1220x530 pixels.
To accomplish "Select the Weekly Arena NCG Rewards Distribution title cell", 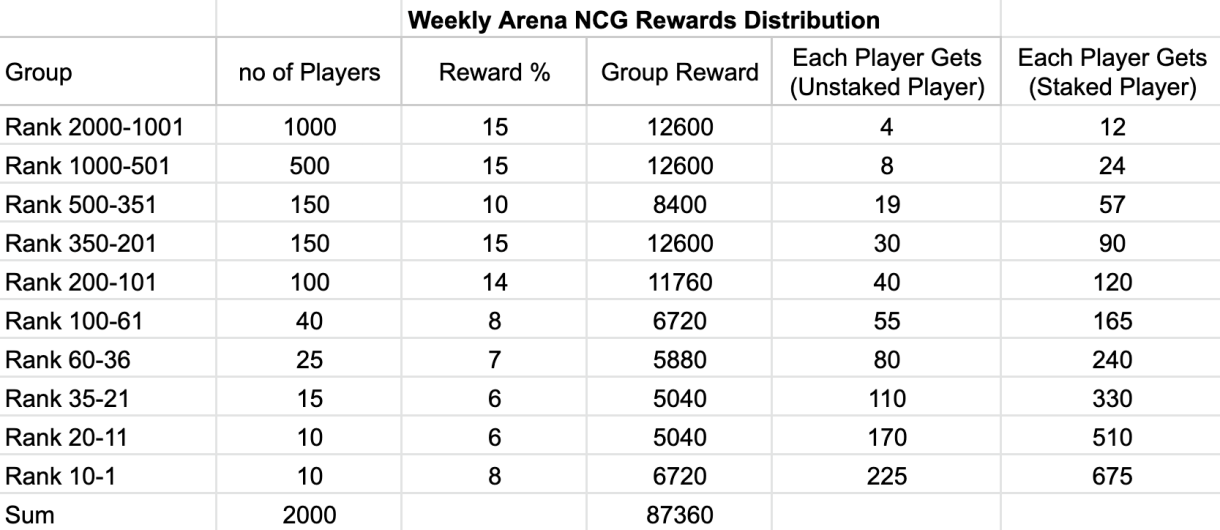I will pyautogui.click(x=609, y=19).
